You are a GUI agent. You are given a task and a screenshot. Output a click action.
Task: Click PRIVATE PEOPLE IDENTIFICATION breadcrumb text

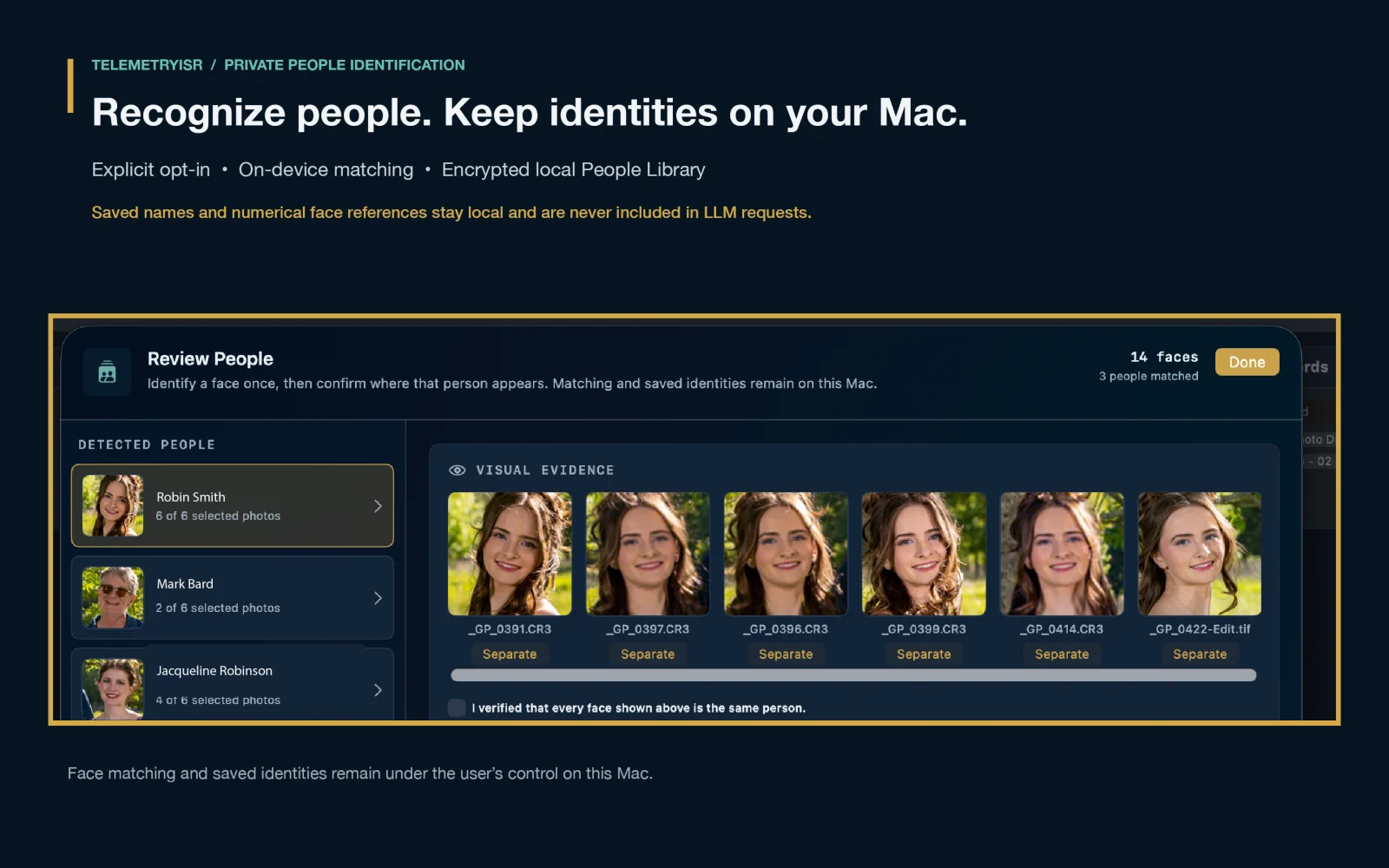click(345, 65)
